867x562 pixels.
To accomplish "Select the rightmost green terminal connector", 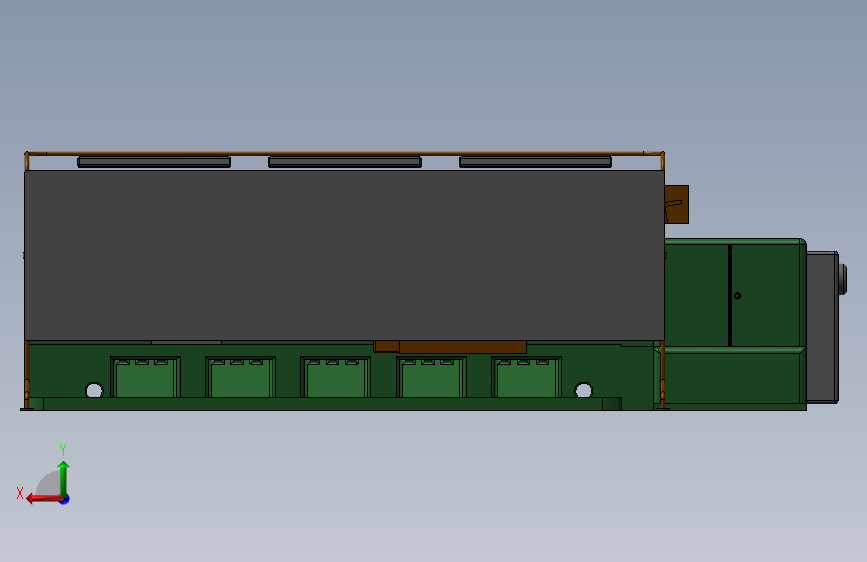I will [x=526, y=377].
